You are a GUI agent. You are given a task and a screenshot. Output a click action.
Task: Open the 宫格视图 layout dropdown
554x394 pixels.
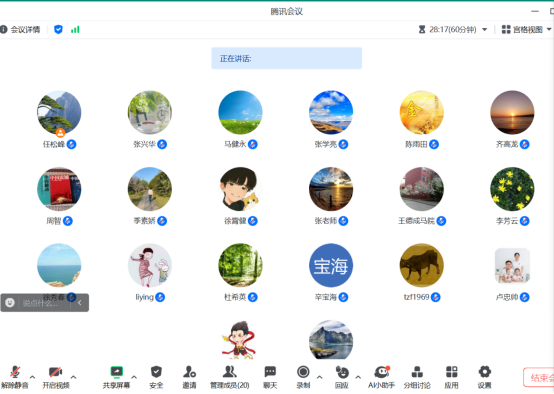(x=526, y=30)
